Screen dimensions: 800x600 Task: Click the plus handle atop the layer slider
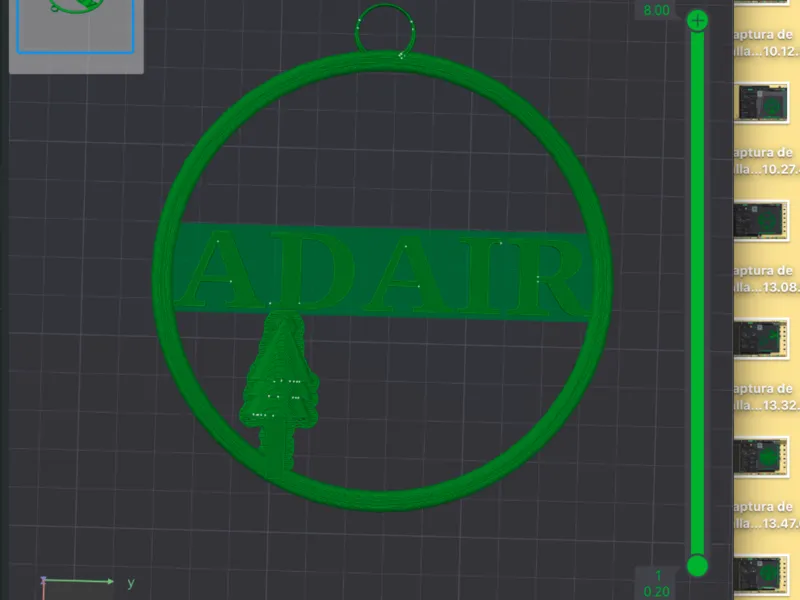pyautogui.click(x=697, y=21)
